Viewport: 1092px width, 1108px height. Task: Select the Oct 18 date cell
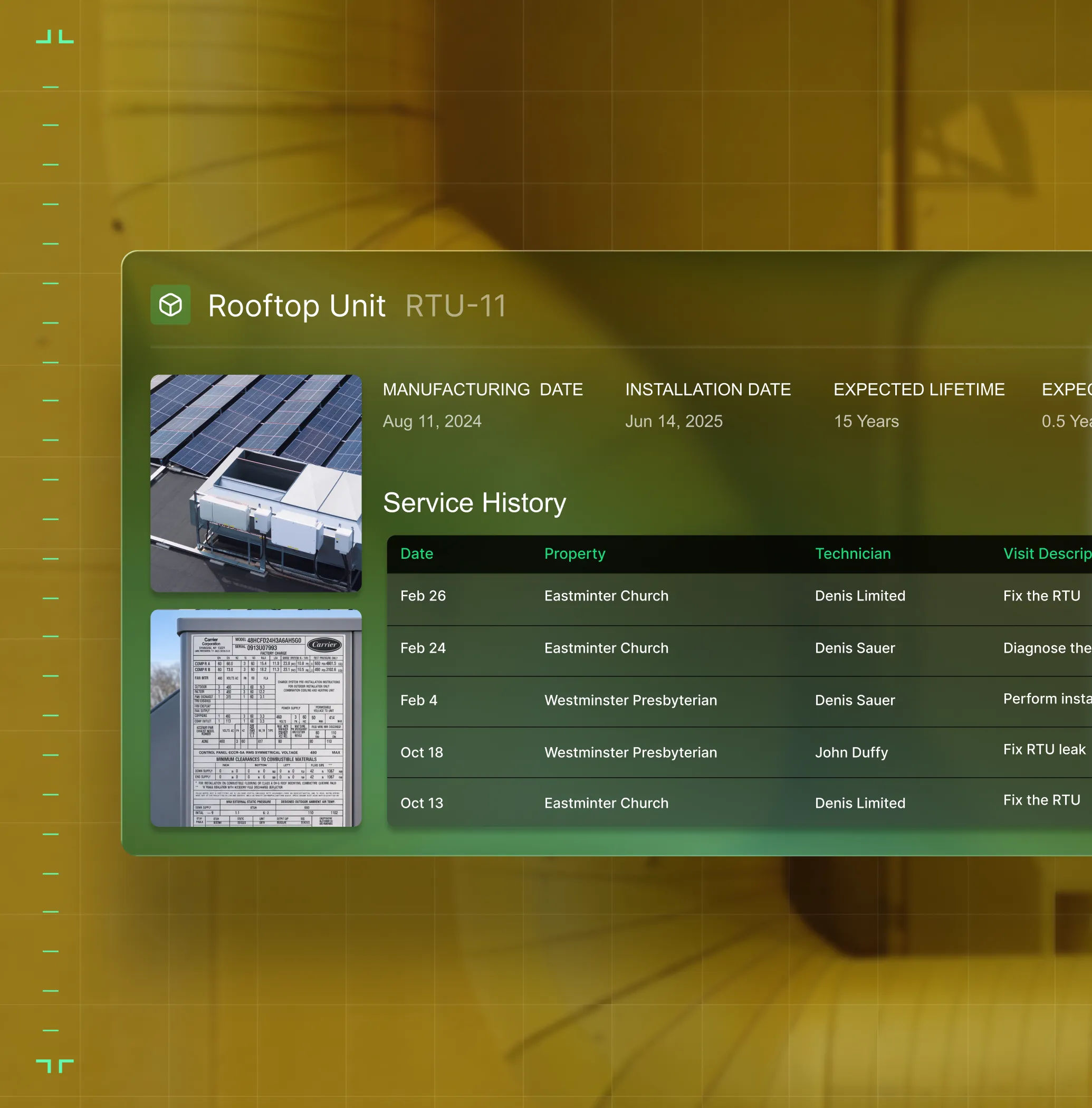tap(422, 752)
